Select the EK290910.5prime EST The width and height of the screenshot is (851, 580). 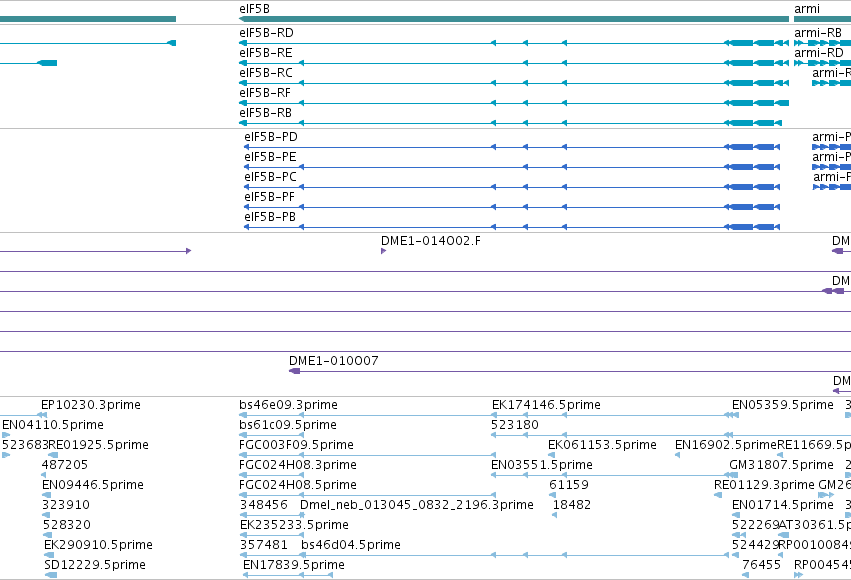(98, 545)
